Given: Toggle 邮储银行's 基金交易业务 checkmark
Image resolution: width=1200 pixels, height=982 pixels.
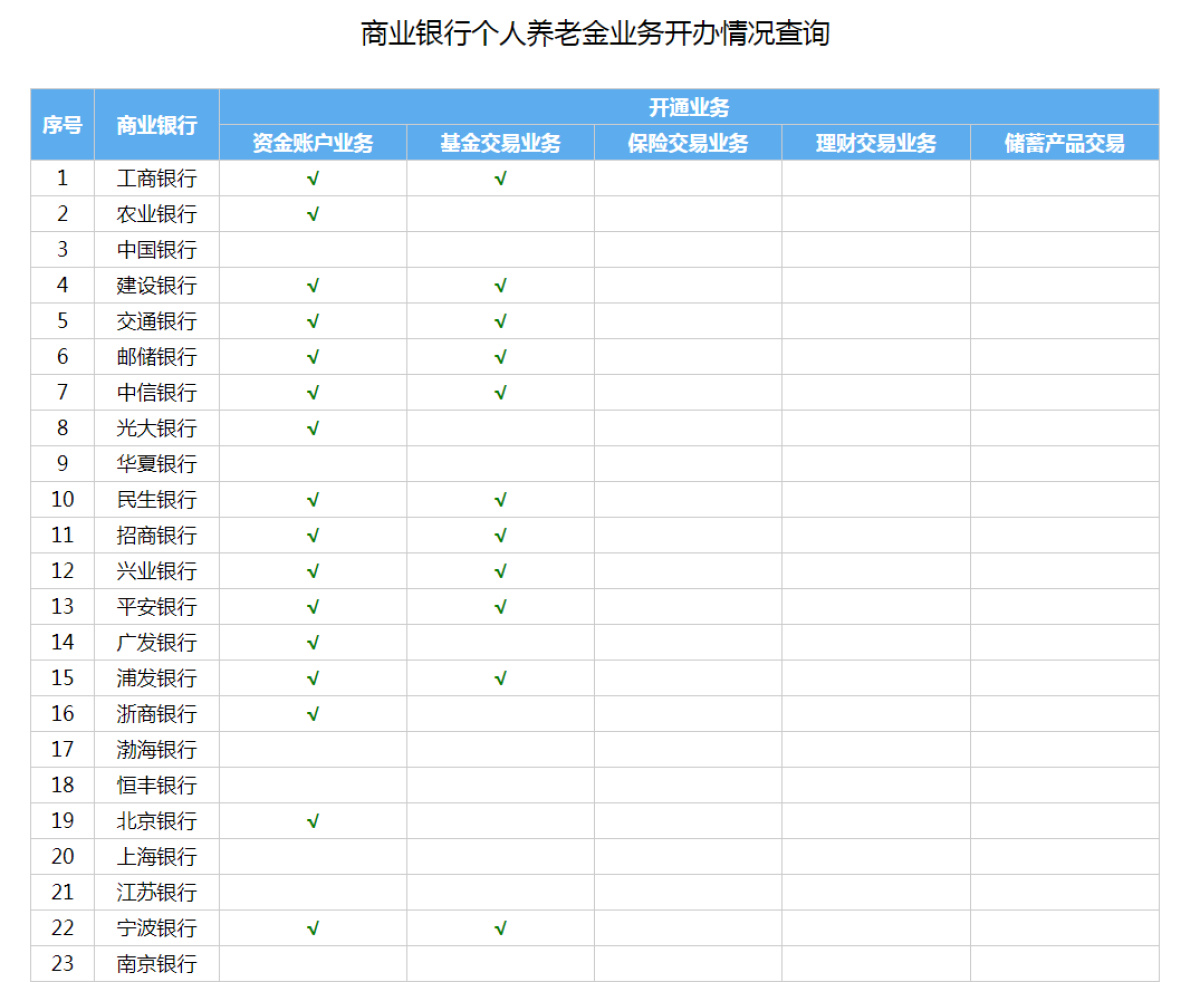Looking at the screenshot, I should point(501,356).
